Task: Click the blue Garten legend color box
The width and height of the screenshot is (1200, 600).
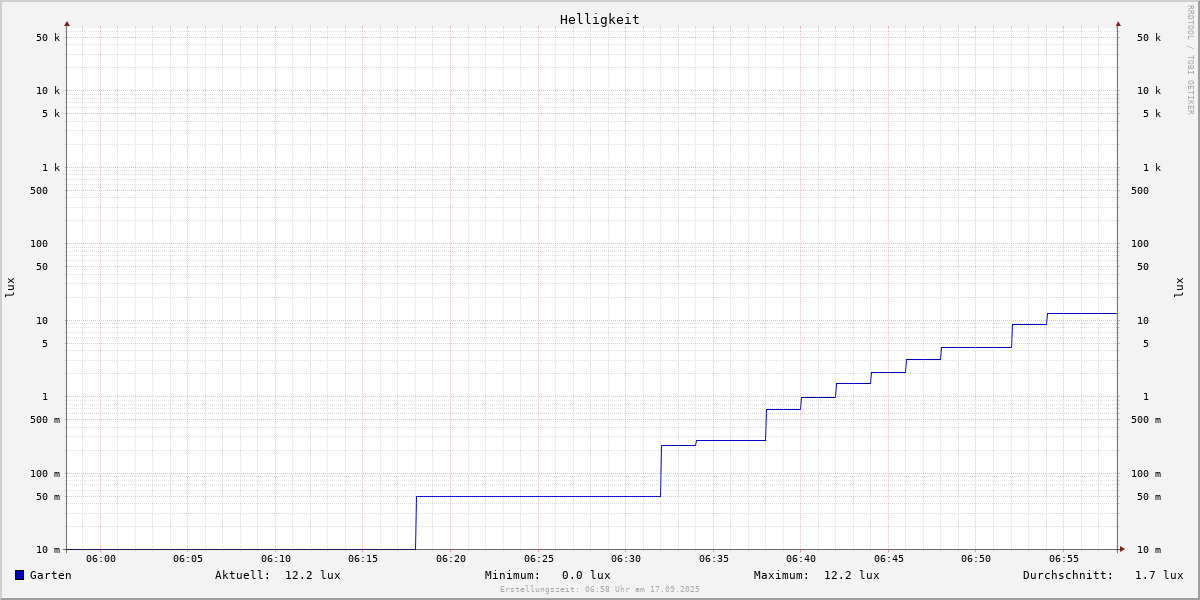Action: pos(19,575)
